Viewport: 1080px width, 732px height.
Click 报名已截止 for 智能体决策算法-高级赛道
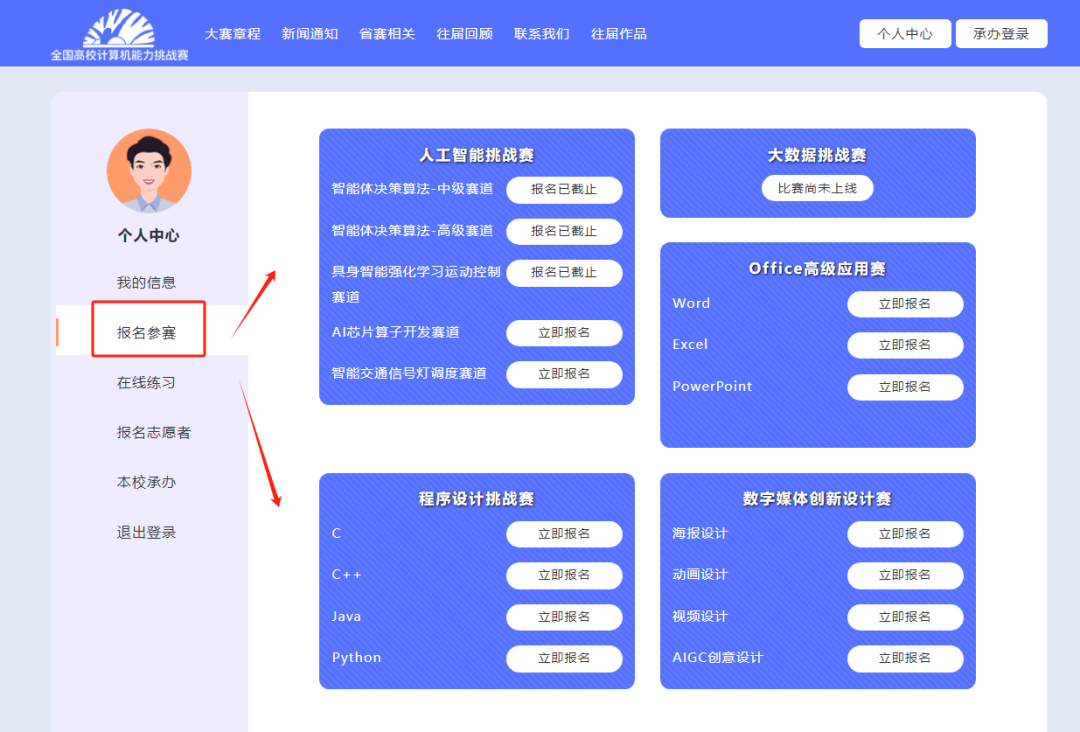[x=564, y=231]
